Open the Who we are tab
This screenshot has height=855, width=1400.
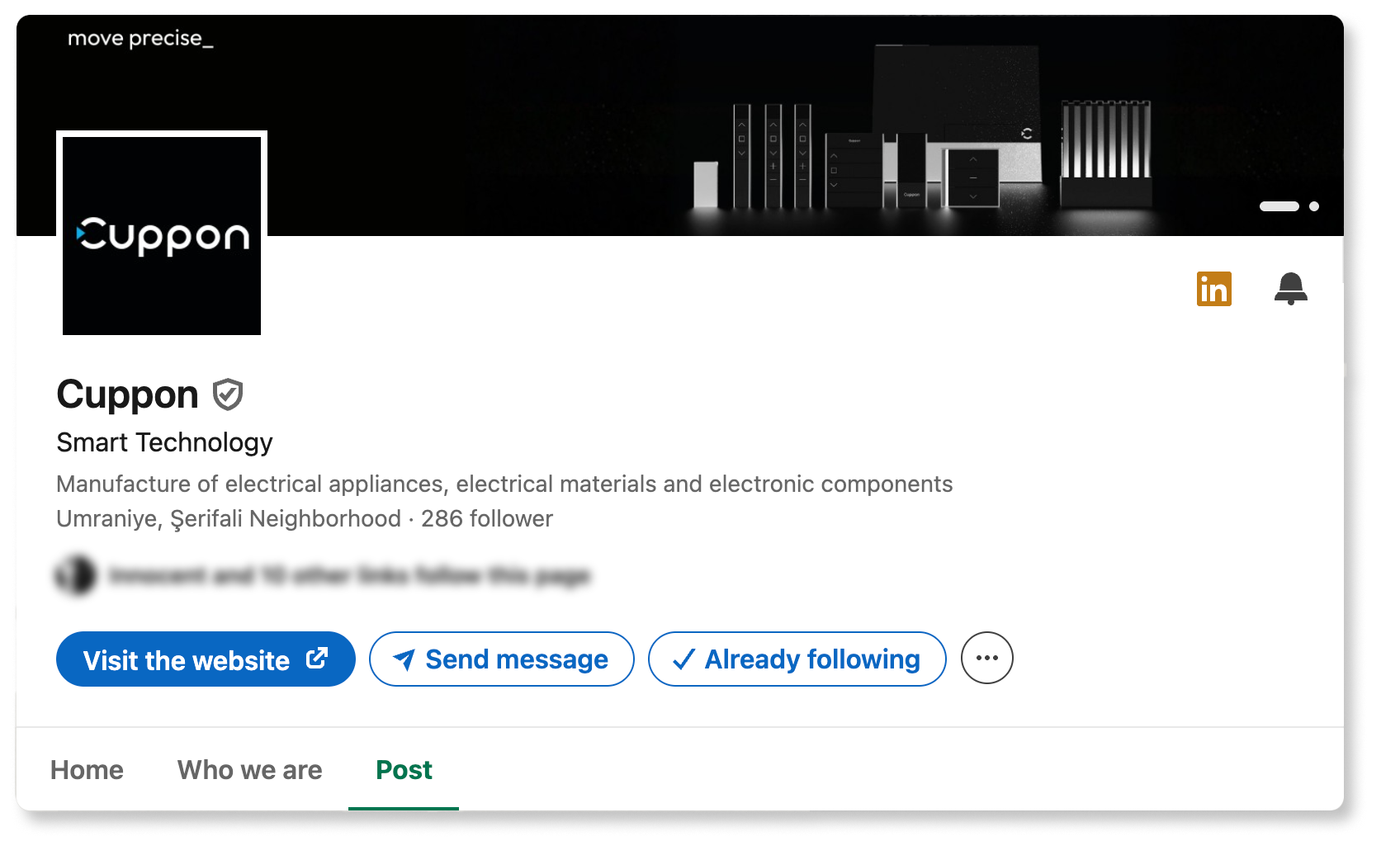click(249, 770)
